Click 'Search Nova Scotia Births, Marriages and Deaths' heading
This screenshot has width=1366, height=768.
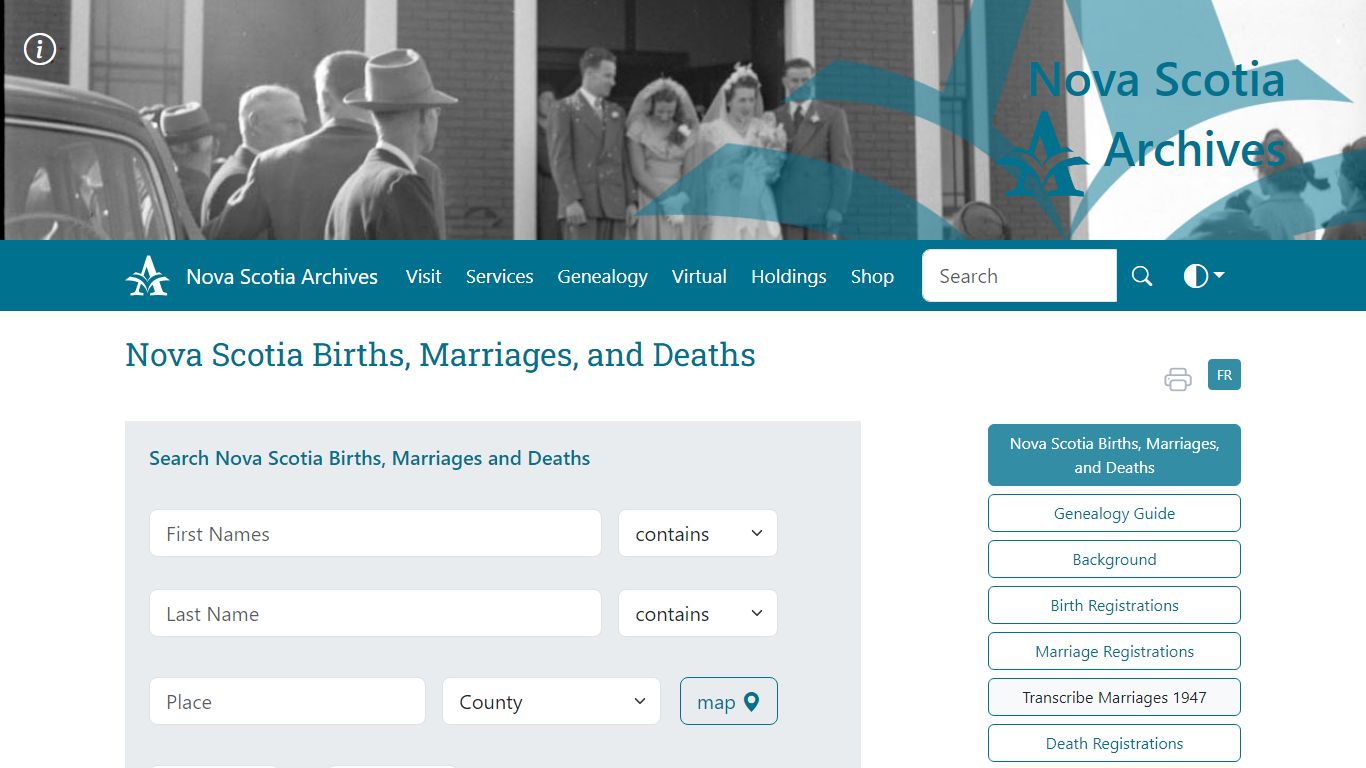(x=369, y=458)
